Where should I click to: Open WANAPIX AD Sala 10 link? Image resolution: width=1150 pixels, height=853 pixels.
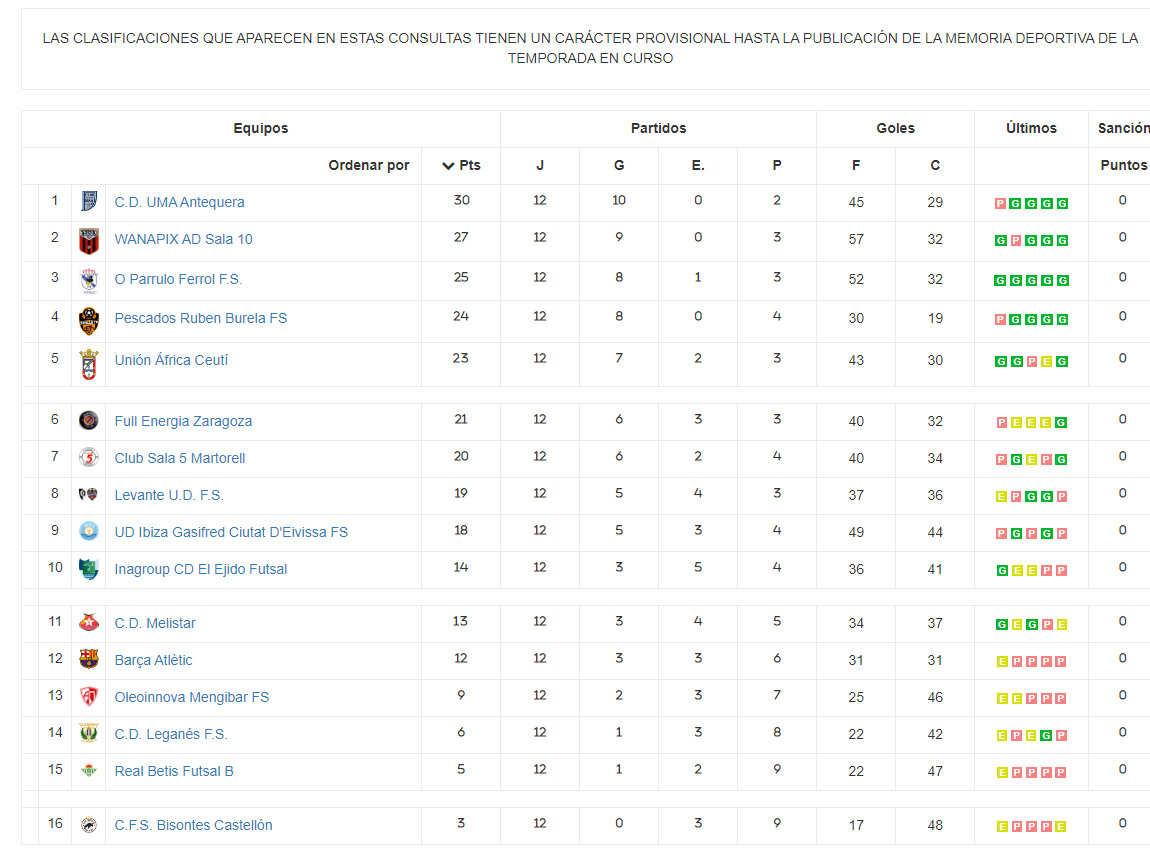183,239
